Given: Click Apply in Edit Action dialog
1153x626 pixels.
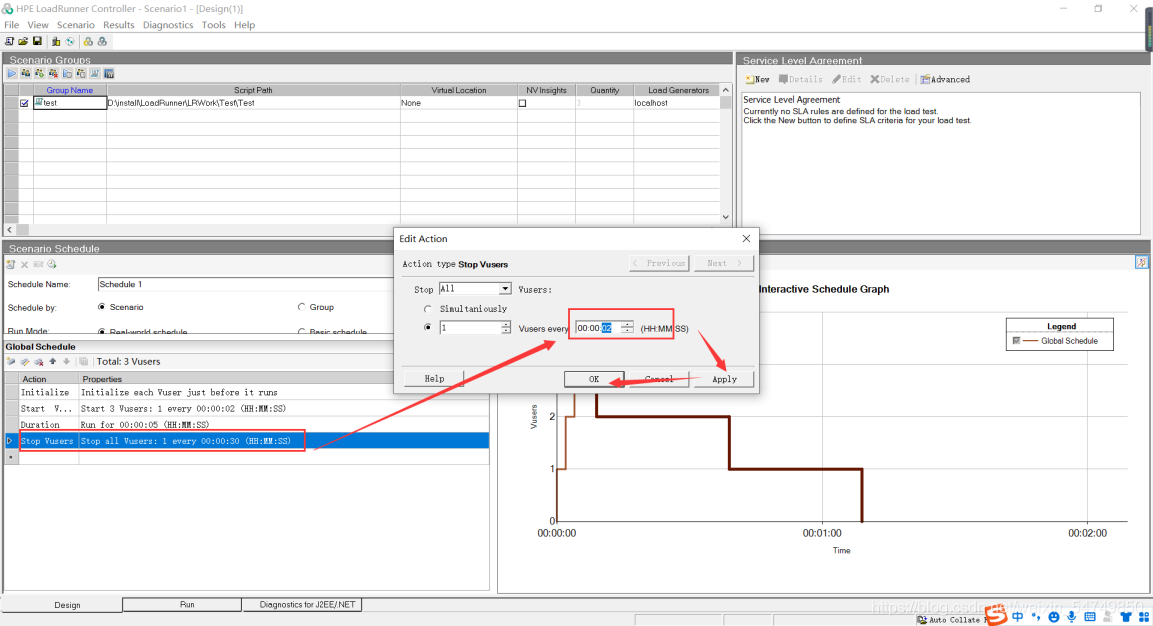Looking at the screenshot, I should tap(724, 379).
